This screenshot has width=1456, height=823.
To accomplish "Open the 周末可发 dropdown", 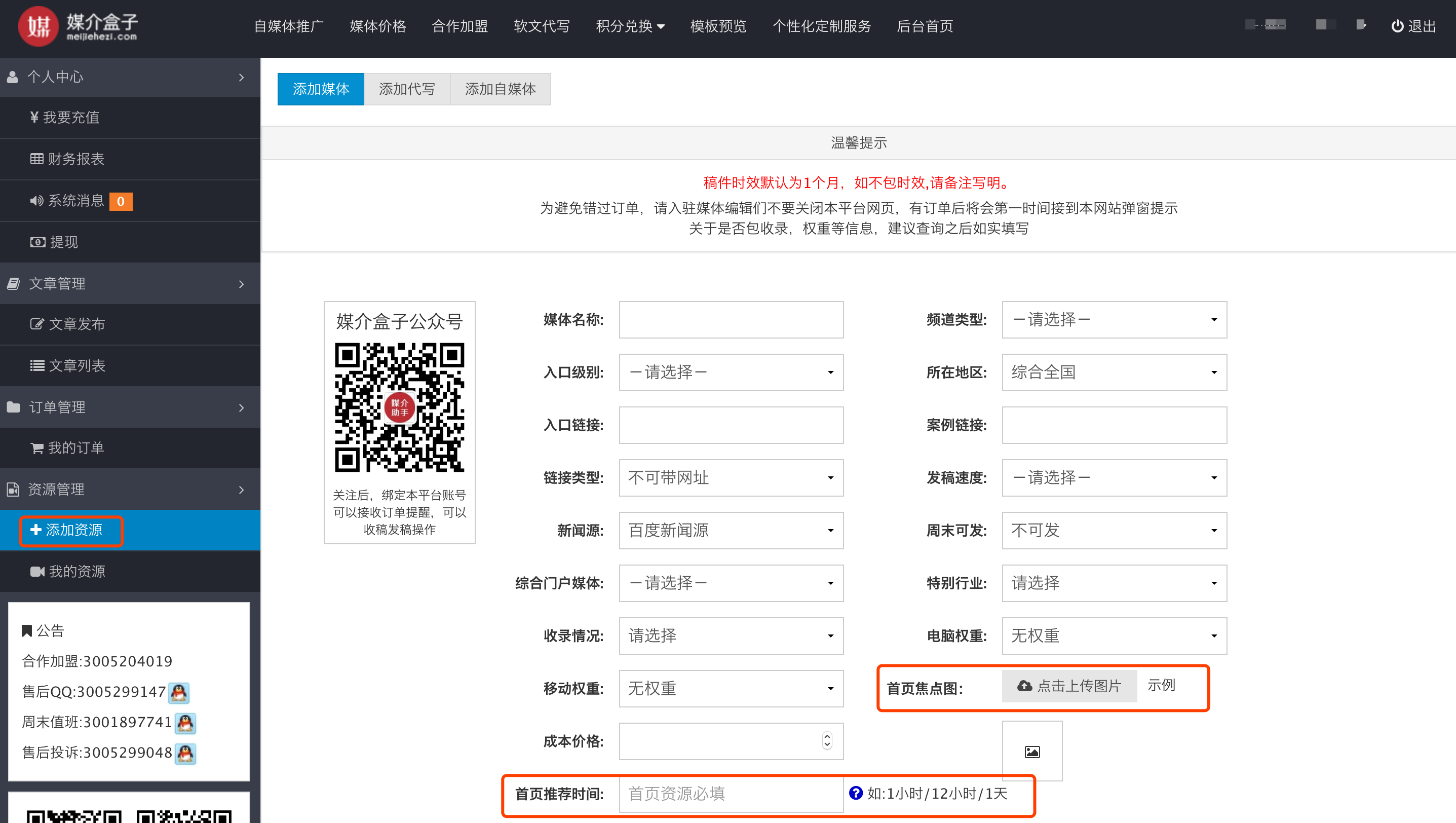I will click(1114, 530).
